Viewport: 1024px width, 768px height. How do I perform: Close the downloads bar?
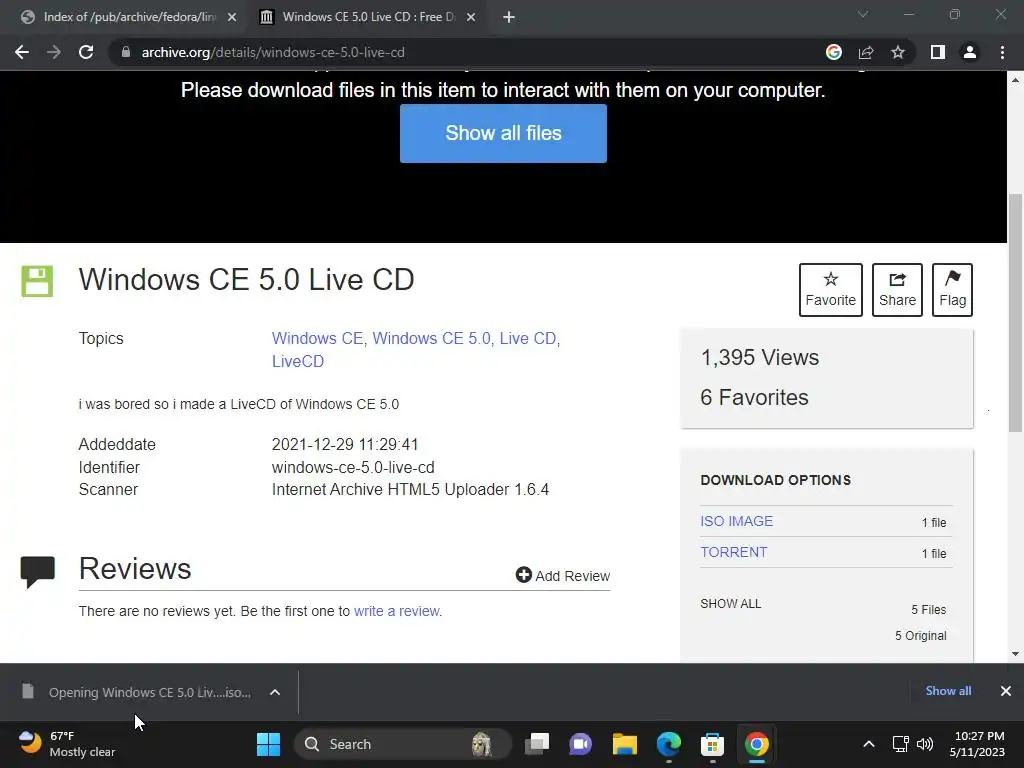point(1006,690)
